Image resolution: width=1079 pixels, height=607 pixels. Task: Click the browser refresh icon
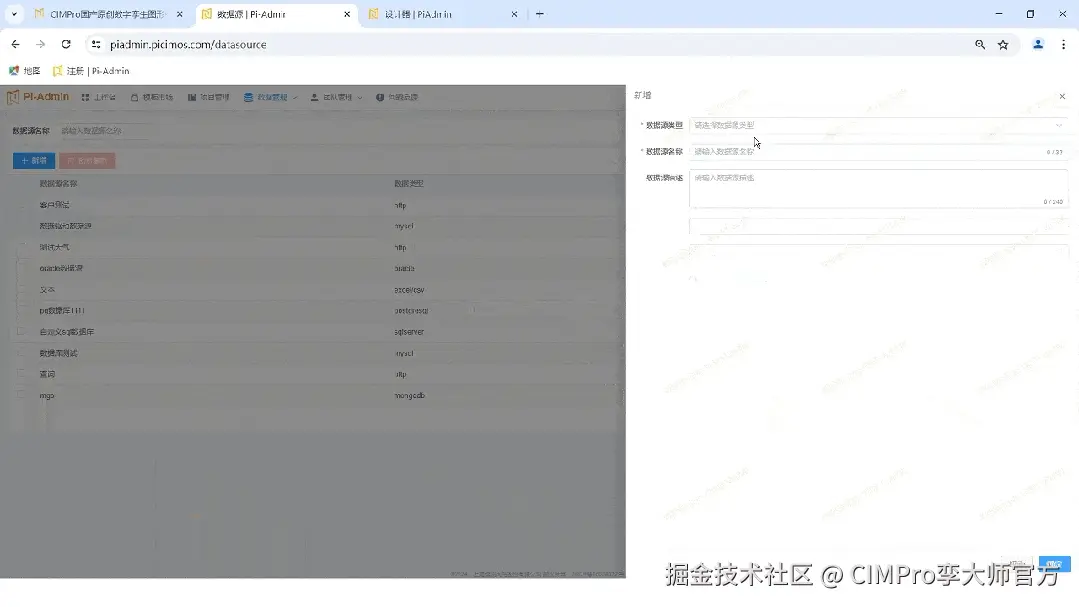[65, 44]
